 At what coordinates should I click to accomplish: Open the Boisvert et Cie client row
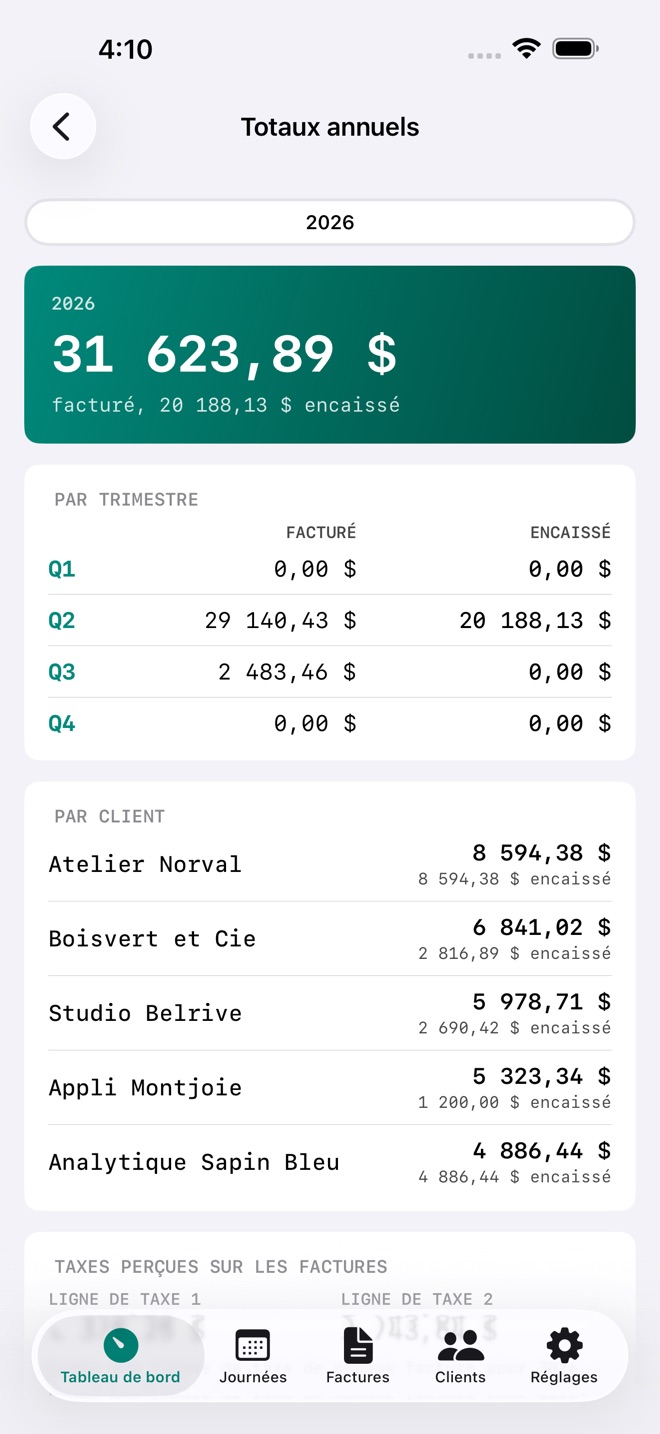click(330, 938)
